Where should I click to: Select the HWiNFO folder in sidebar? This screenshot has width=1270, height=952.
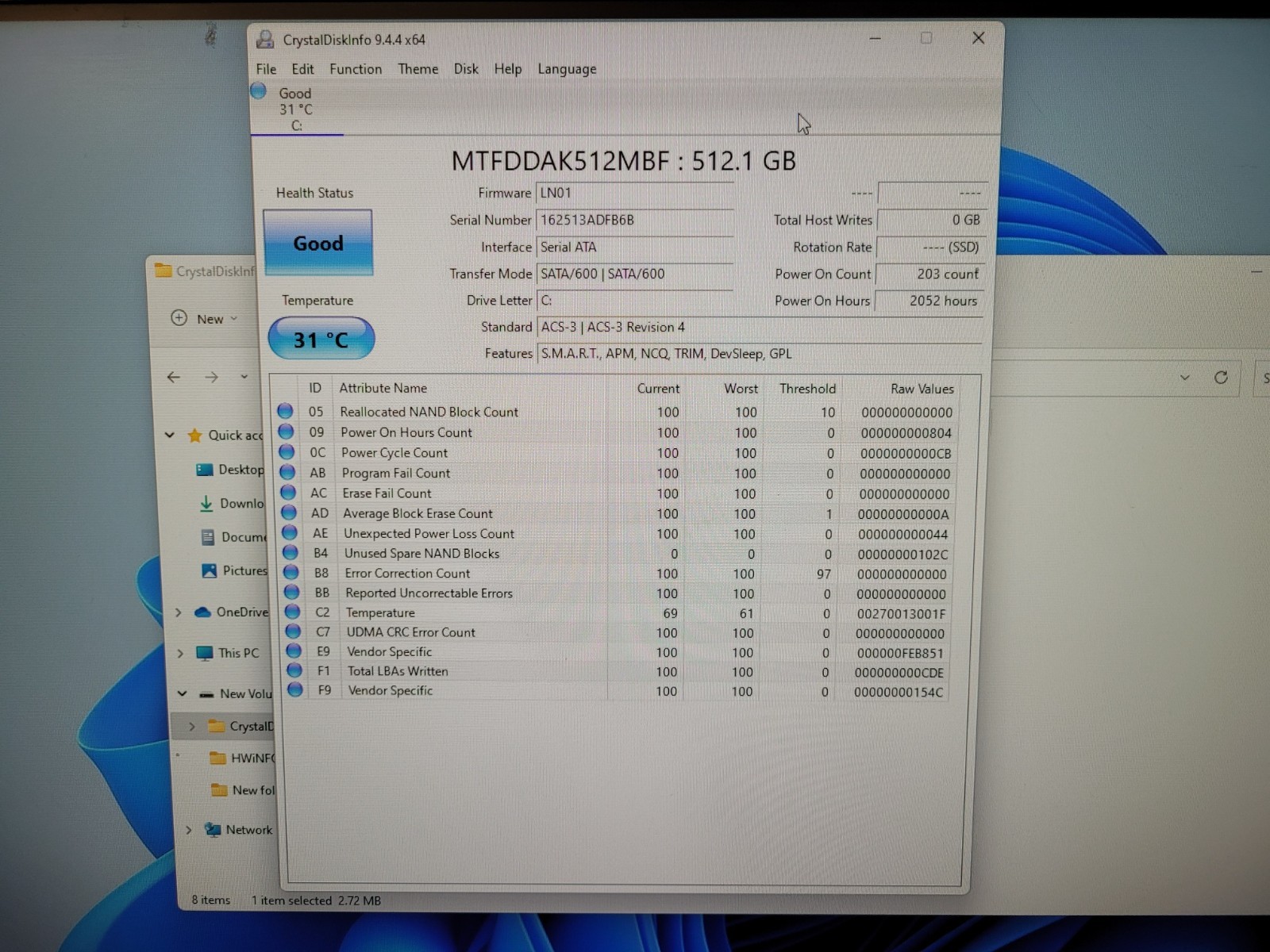[x=242, y=758]
